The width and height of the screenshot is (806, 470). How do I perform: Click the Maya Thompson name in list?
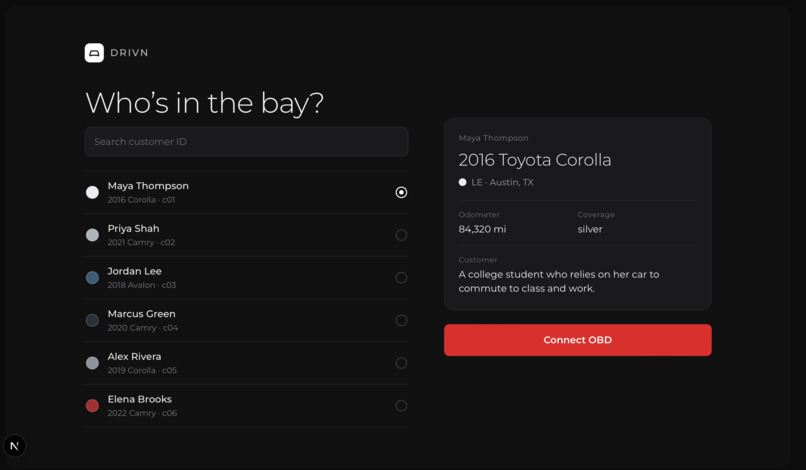[x=148, y=186]
